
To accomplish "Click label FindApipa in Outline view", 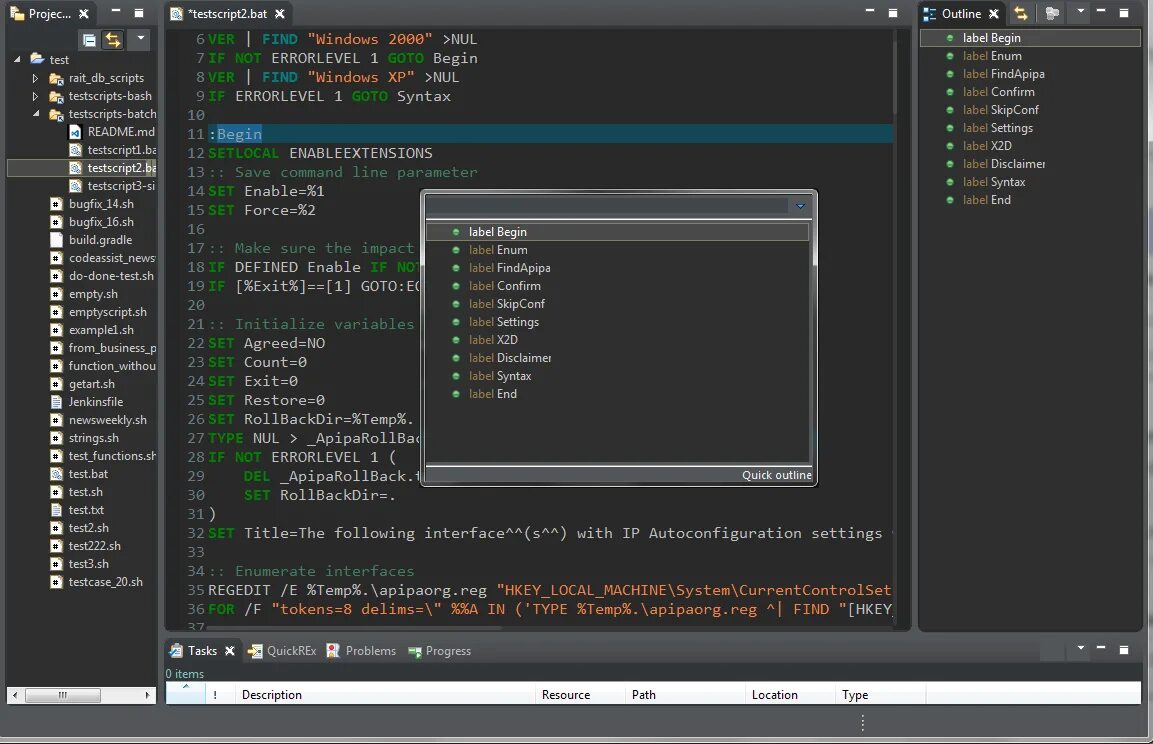I will pos(1003,74).
